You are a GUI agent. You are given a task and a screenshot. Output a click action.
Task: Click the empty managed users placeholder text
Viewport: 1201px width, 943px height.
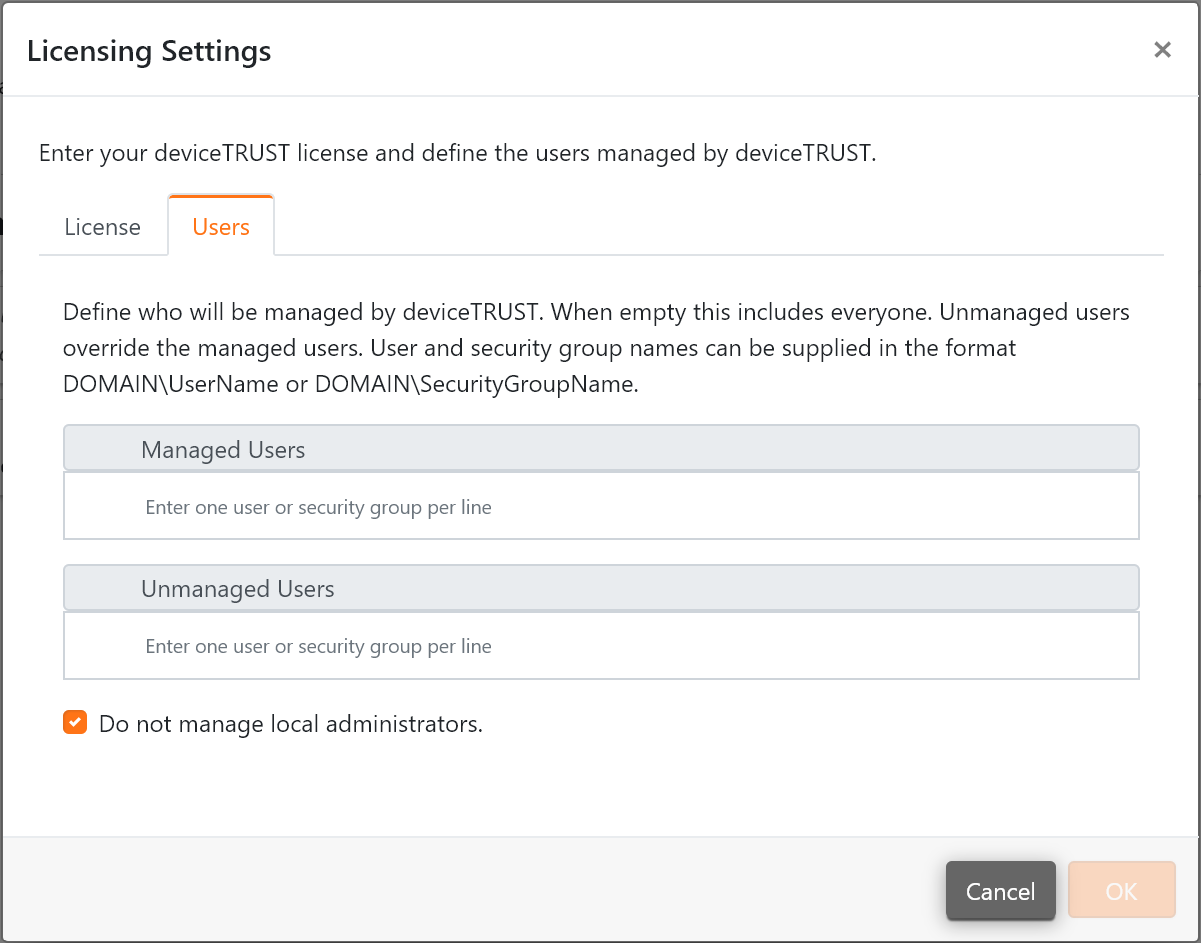click(x=318, y=507)
